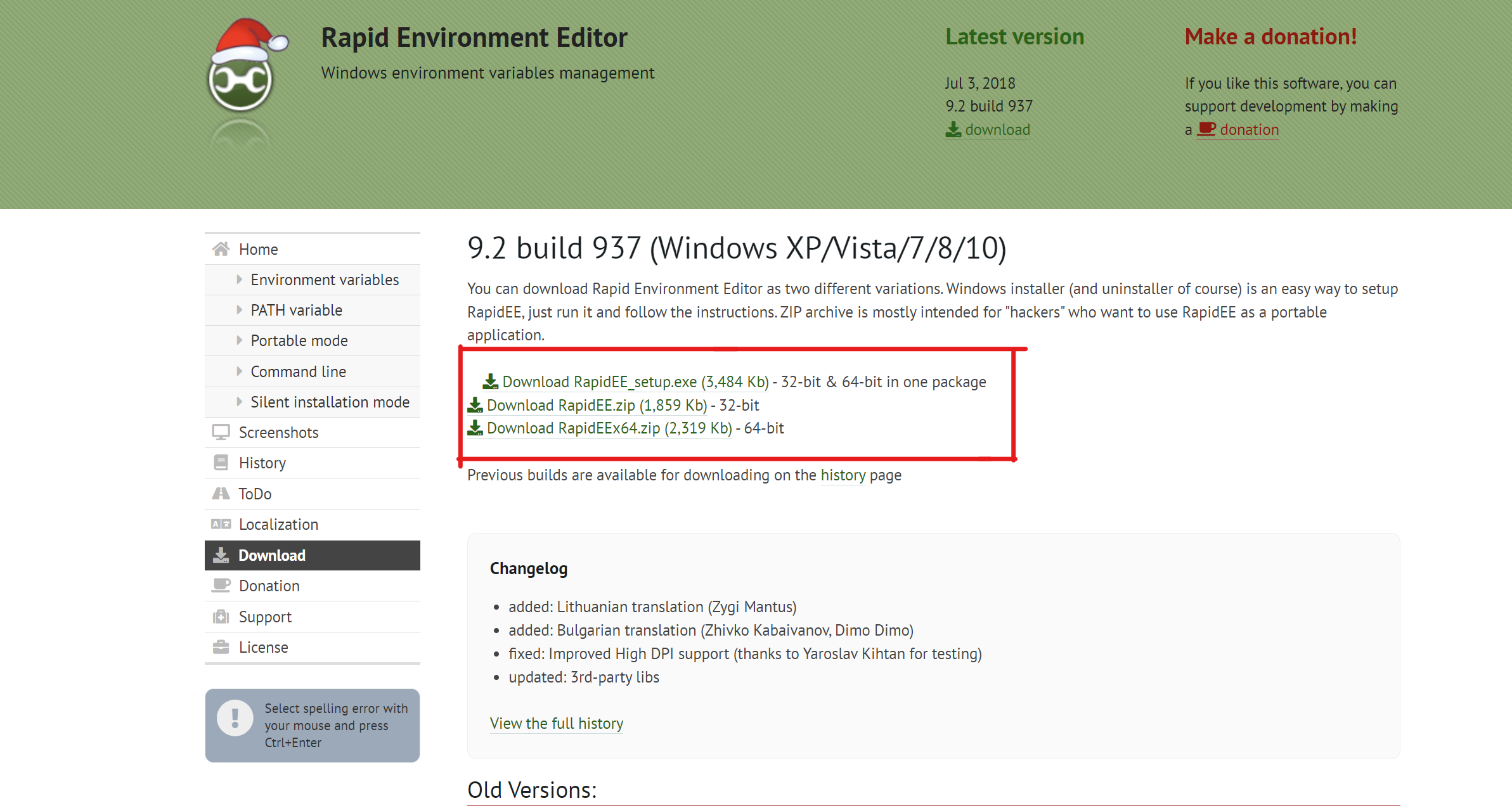Click the History book icon
The image size is (1512, 808).
221,463
